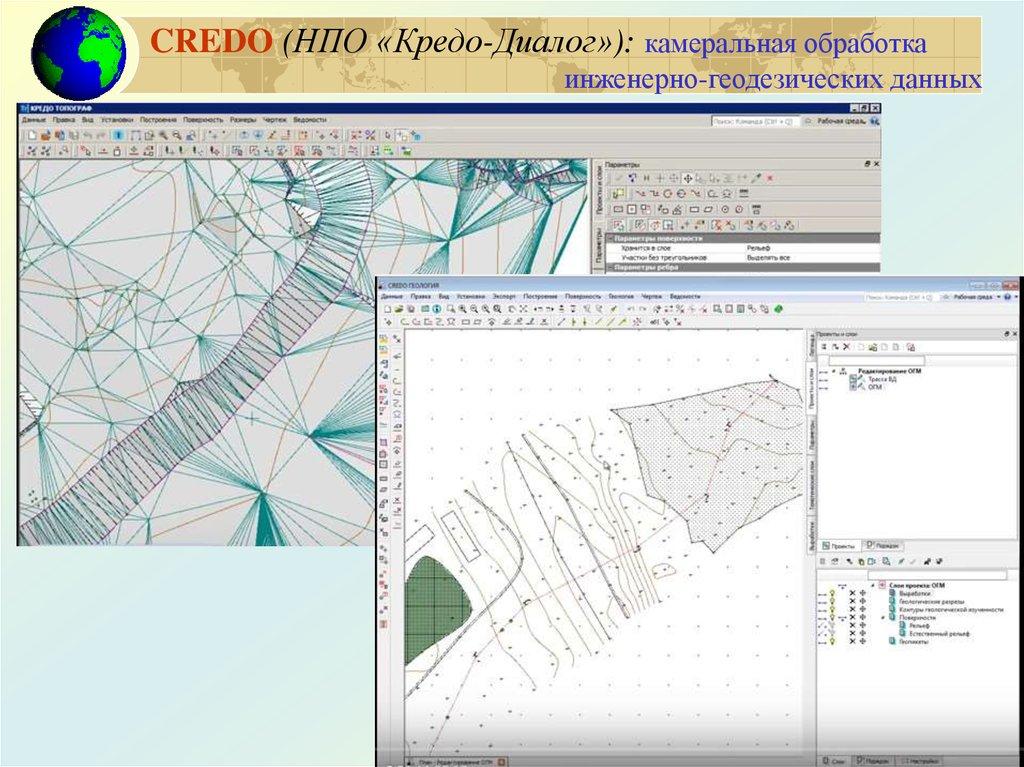Viewport: 1024px width, 767px height.
Task: Click the ОГМ layer icon in project tree
Action: (855, 386)
